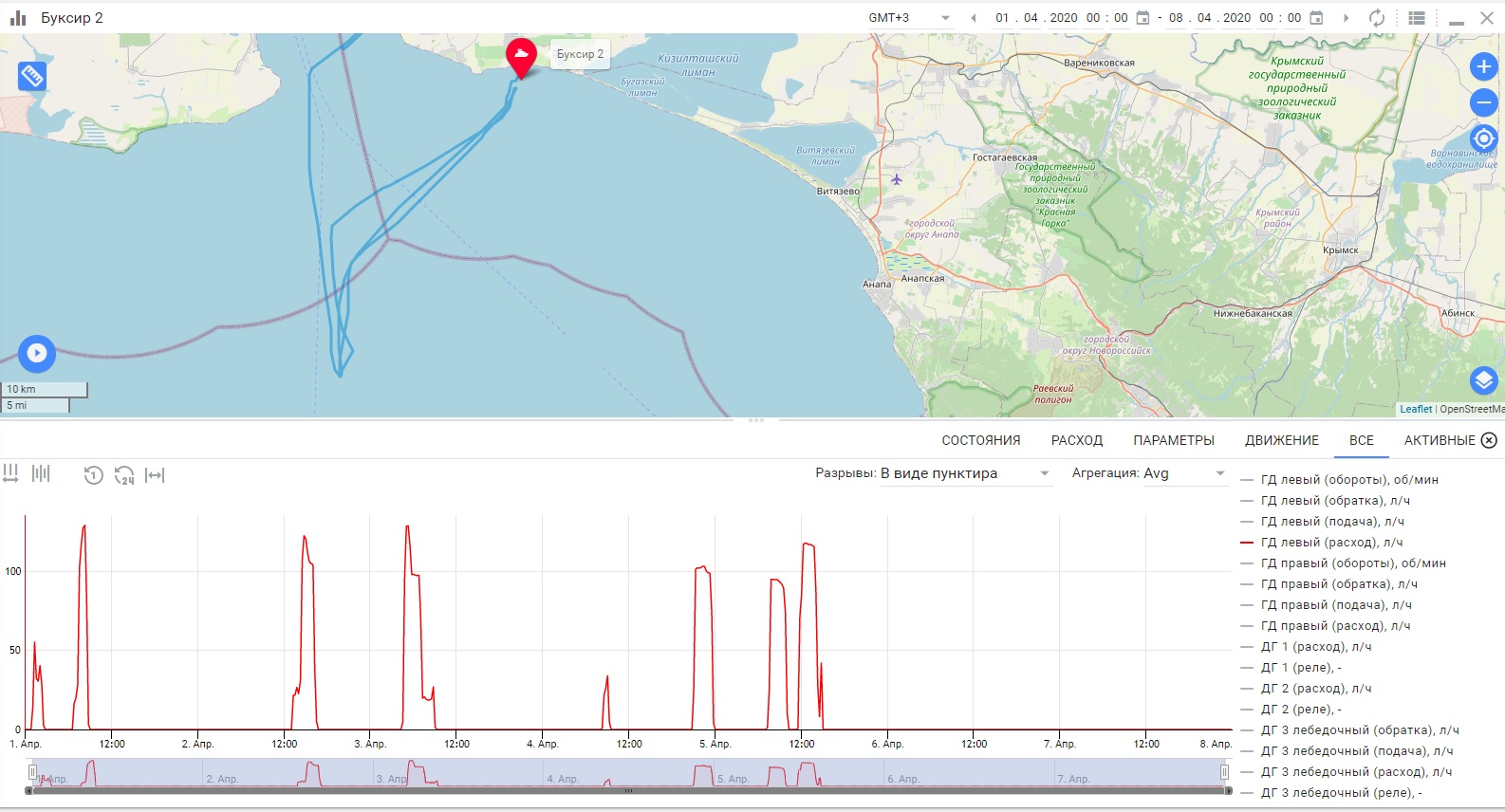This screenshot has height=812, width=1505.
Task: Toggle ГД левый (расход) series visibility
Action: point(1330,543)
